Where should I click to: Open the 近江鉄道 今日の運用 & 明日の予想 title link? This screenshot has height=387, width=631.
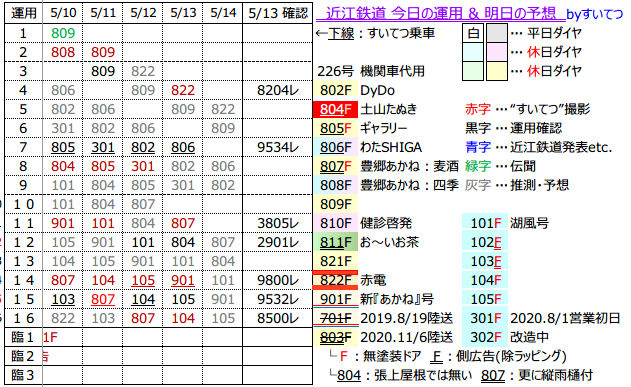[x=441, y=13]
